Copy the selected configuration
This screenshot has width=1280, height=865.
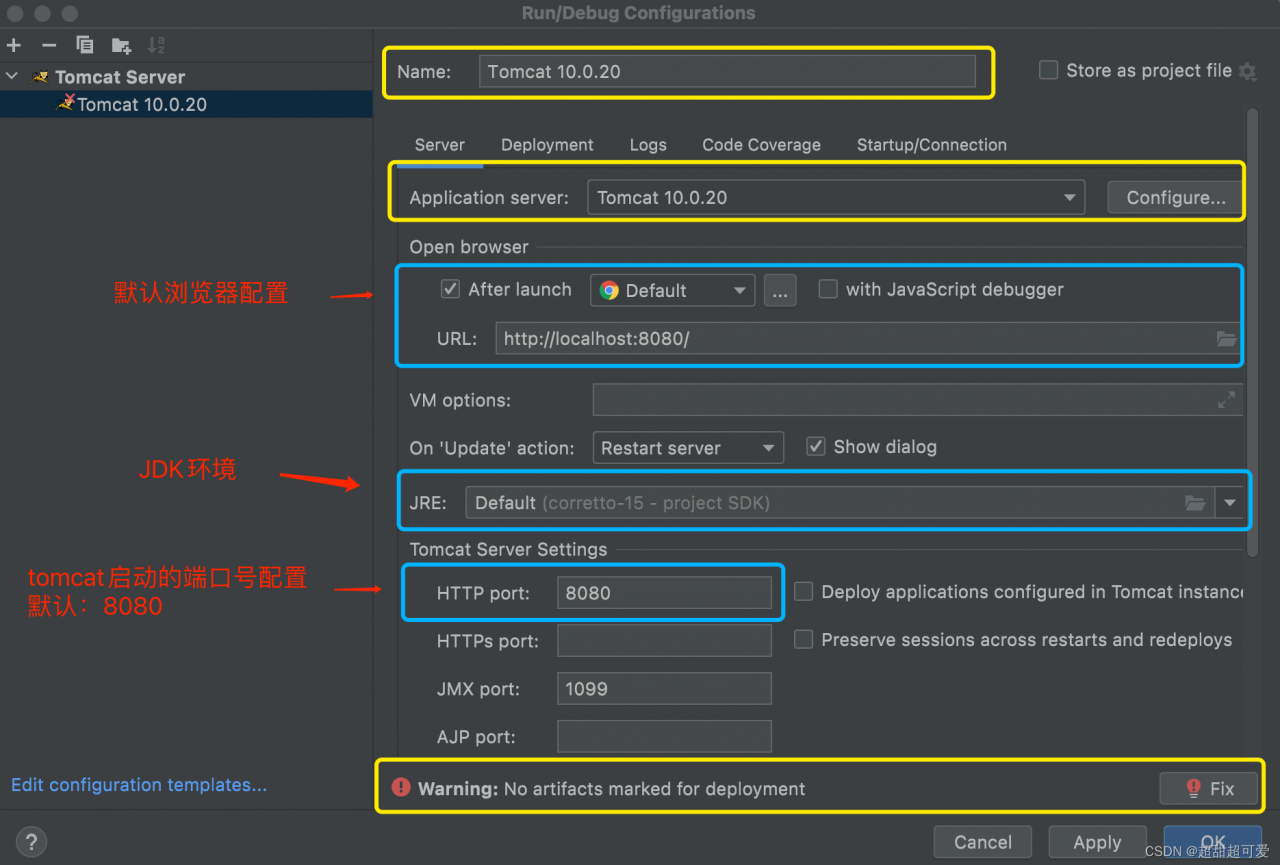tap(85, 45)
